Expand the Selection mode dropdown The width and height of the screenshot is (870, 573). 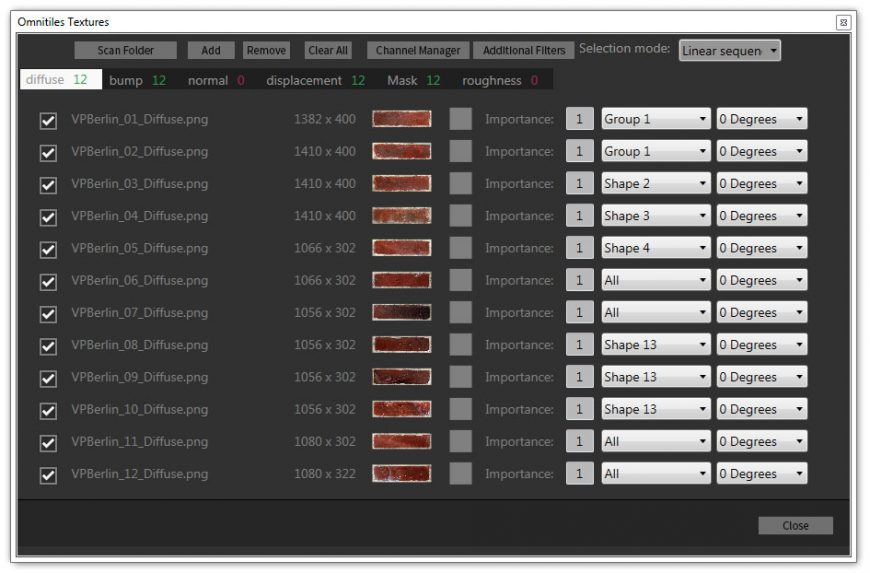pos(729,50)
